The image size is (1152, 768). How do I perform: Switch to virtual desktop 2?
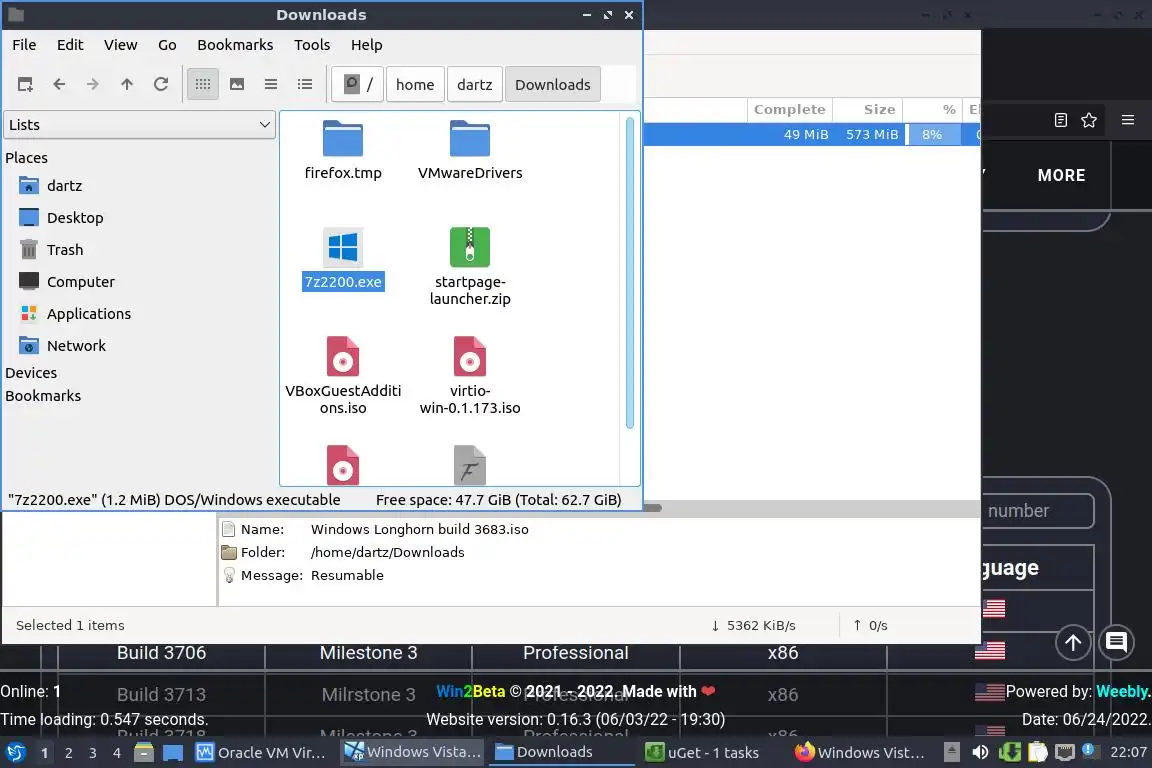point(68,753)
